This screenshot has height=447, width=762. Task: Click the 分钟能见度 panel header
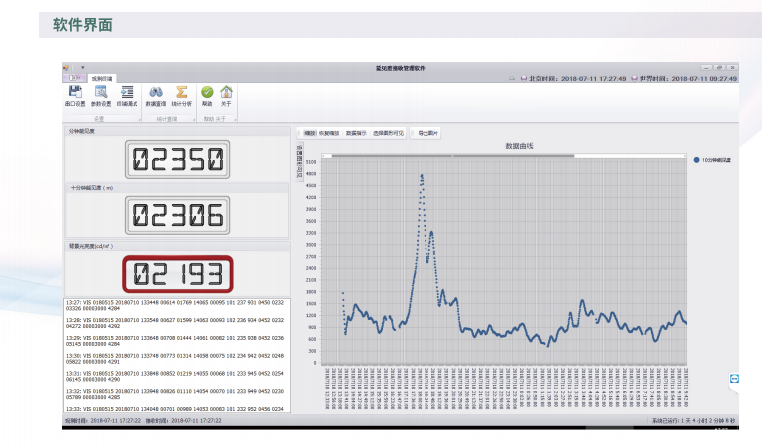[177, 131]
